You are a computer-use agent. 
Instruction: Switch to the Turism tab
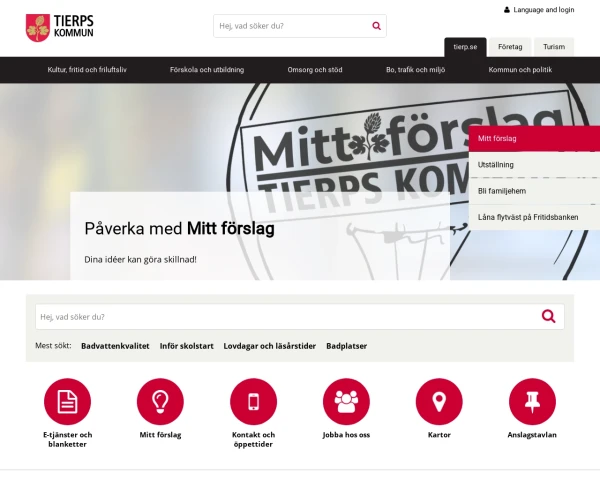(554, 47)
